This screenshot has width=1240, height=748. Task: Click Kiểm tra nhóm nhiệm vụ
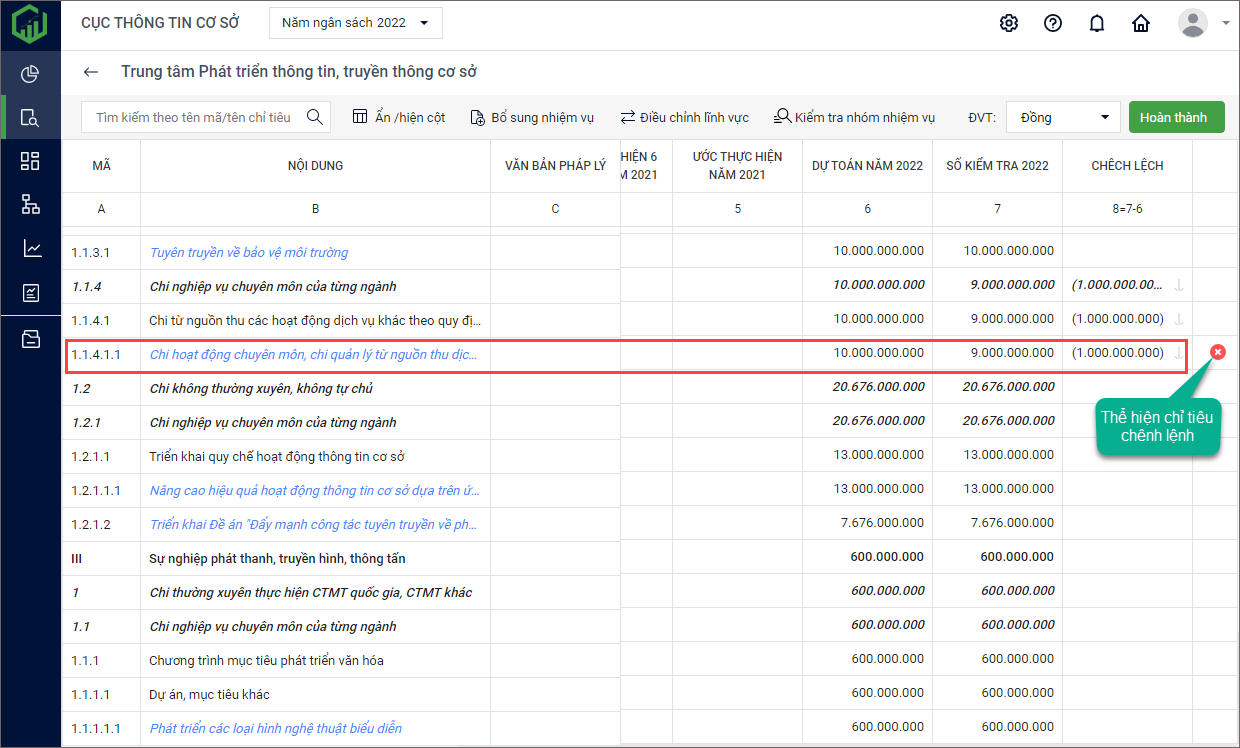tap(854, 117)
